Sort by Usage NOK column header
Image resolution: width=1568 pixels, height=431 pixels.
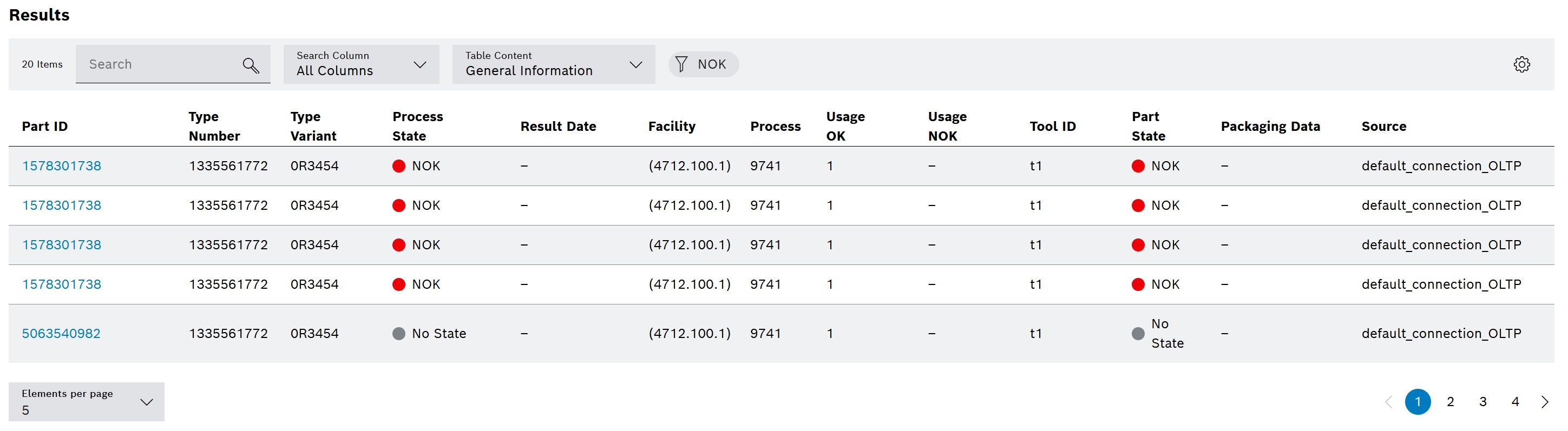click(947, 127)
